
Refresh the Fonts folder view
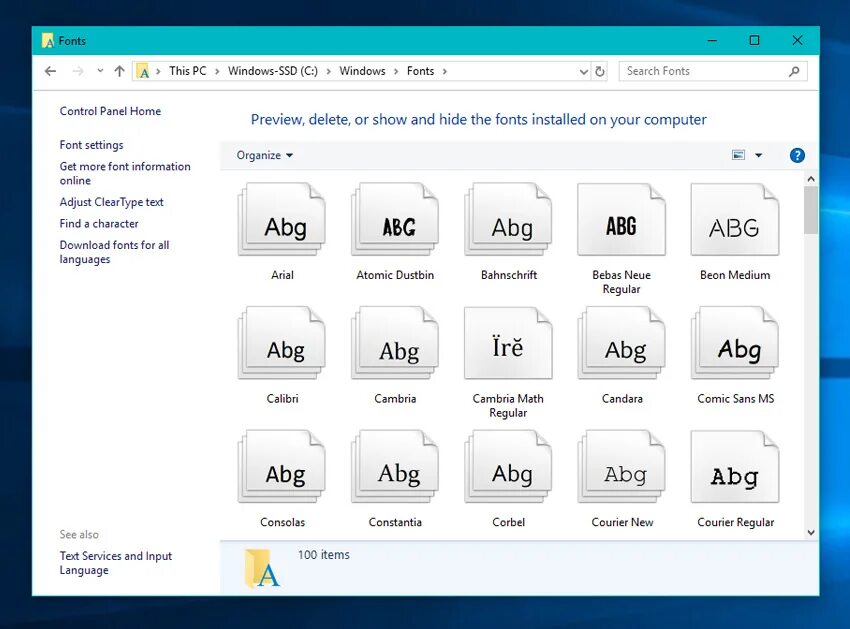pyautogui.click(x=600, y=71)
